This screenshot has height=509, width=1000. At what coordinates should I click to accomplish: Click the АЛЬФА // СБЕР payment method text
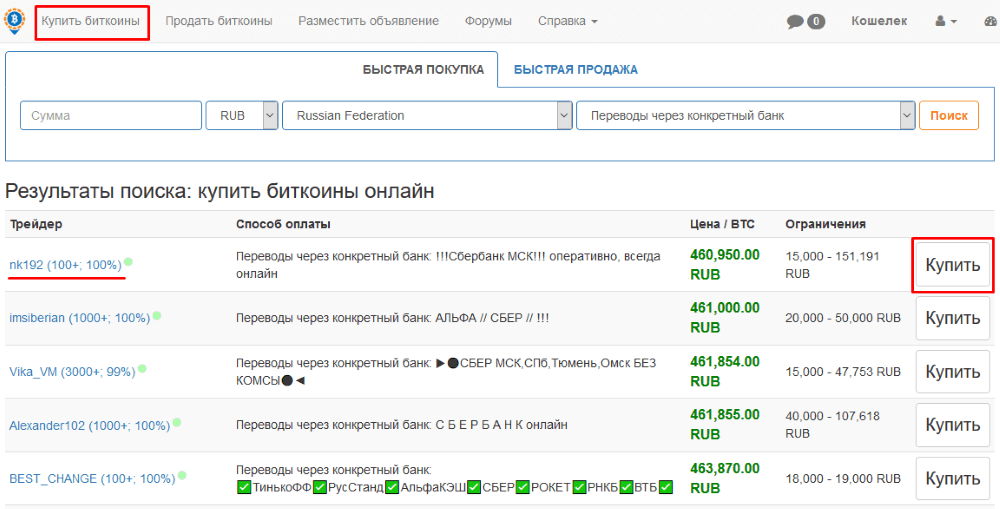tap(392, 318)
